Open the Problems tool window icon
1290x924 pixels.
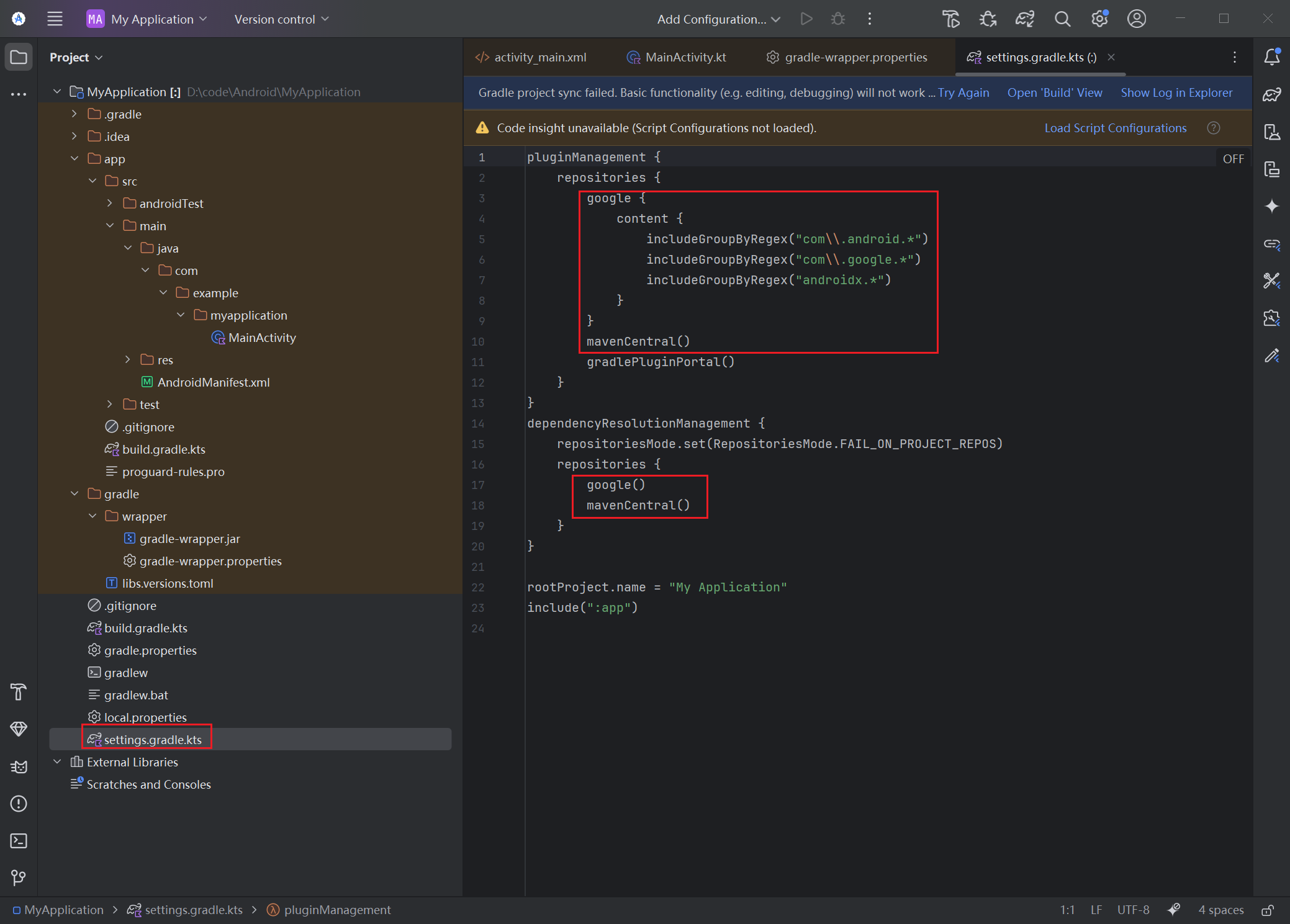(x=19, y=804)
